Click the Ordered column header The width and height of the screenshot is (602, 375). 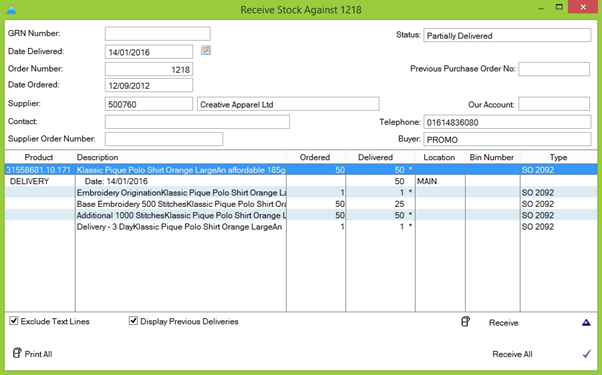[316, 157]
